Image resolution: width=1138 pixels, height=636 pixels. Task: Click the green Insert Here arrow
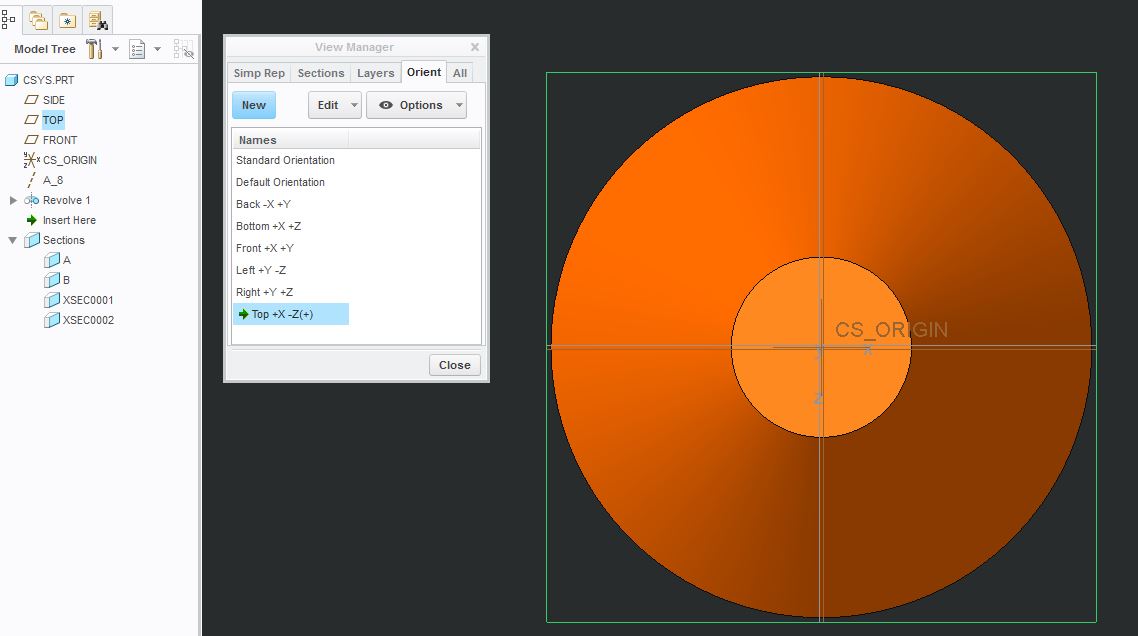[x=31, y=220]
